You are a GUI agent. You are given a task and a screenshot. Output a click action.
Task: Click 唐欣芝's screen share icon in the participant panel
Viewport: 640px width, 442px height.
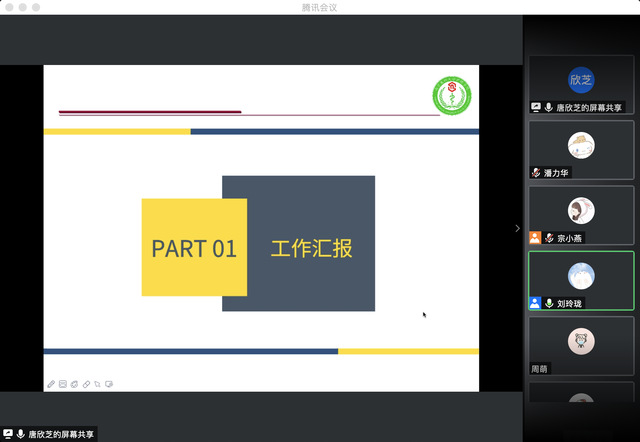pyautogui.click(x=536, y=107)
